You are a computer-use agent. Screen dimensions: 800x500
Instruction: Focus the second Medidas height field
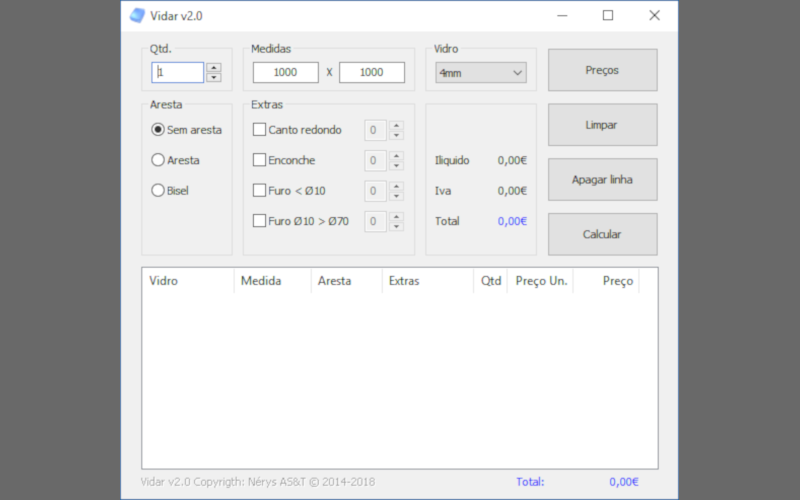[371, 73]
